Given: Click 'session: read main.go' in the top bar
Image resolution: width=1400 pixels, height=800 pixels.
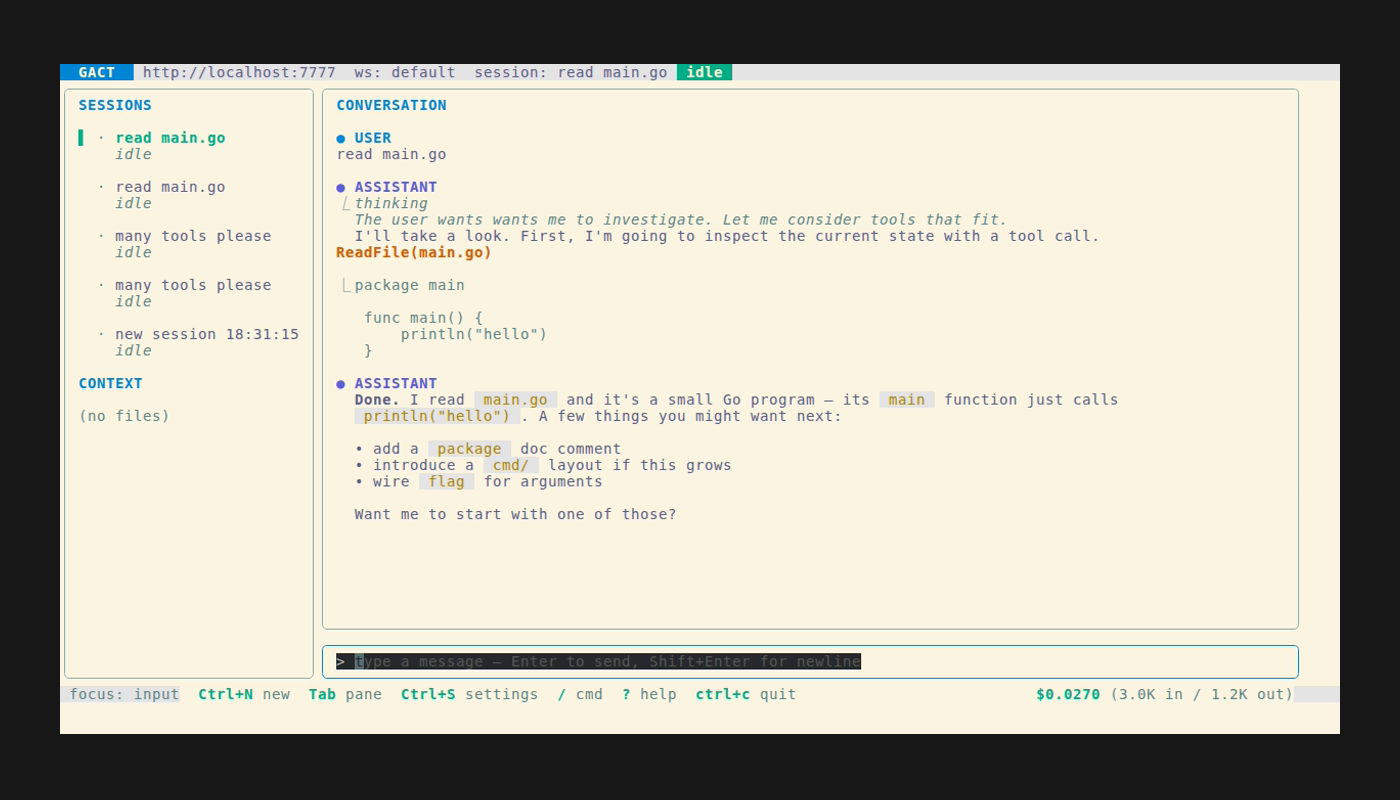Looking at the screenshot, I should (x=571, y=72).
